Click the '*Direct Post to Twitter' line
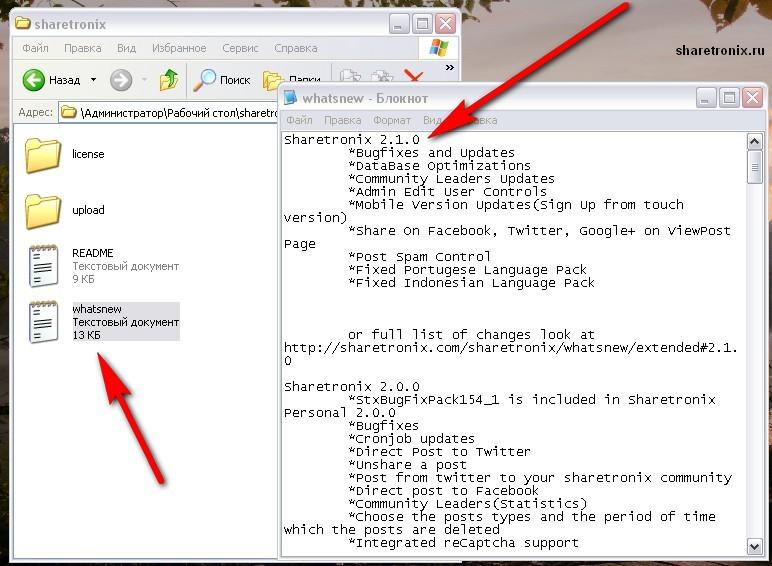Screen dimensions: 772x566 (x=439, y=452)
